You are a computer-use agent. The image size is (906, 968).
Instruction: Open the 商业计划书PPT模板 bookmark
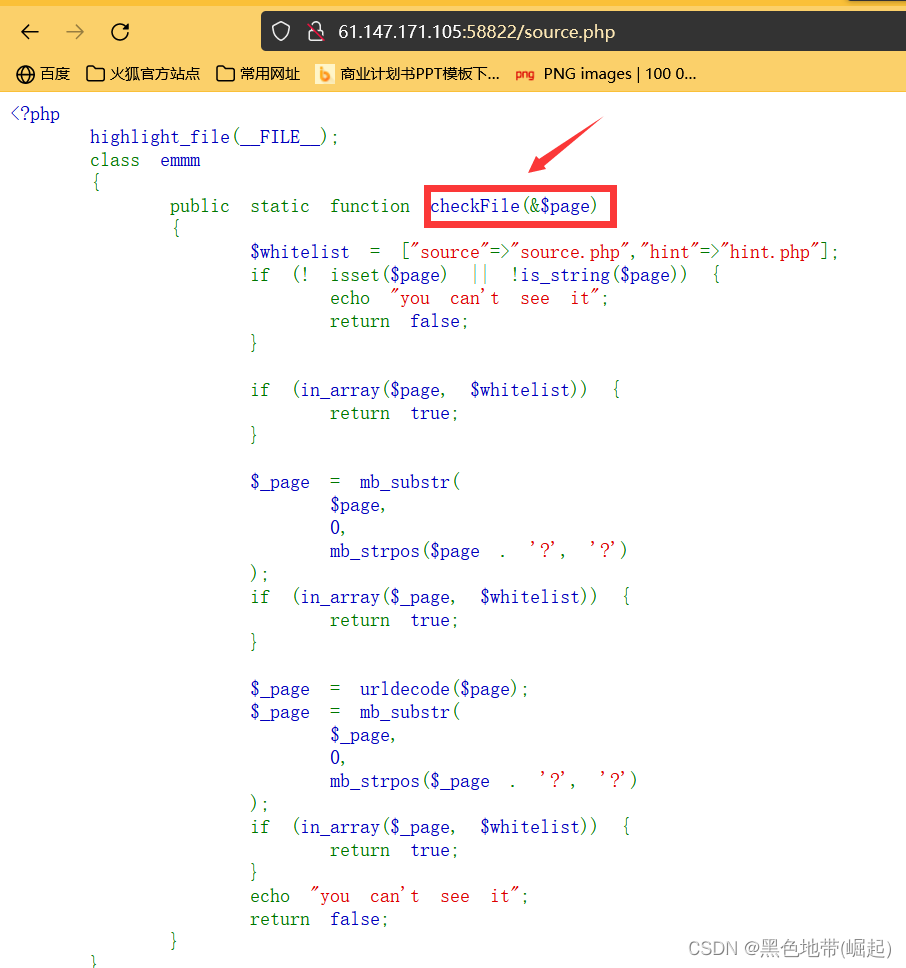pyautogui.click(x=408, y=74)
